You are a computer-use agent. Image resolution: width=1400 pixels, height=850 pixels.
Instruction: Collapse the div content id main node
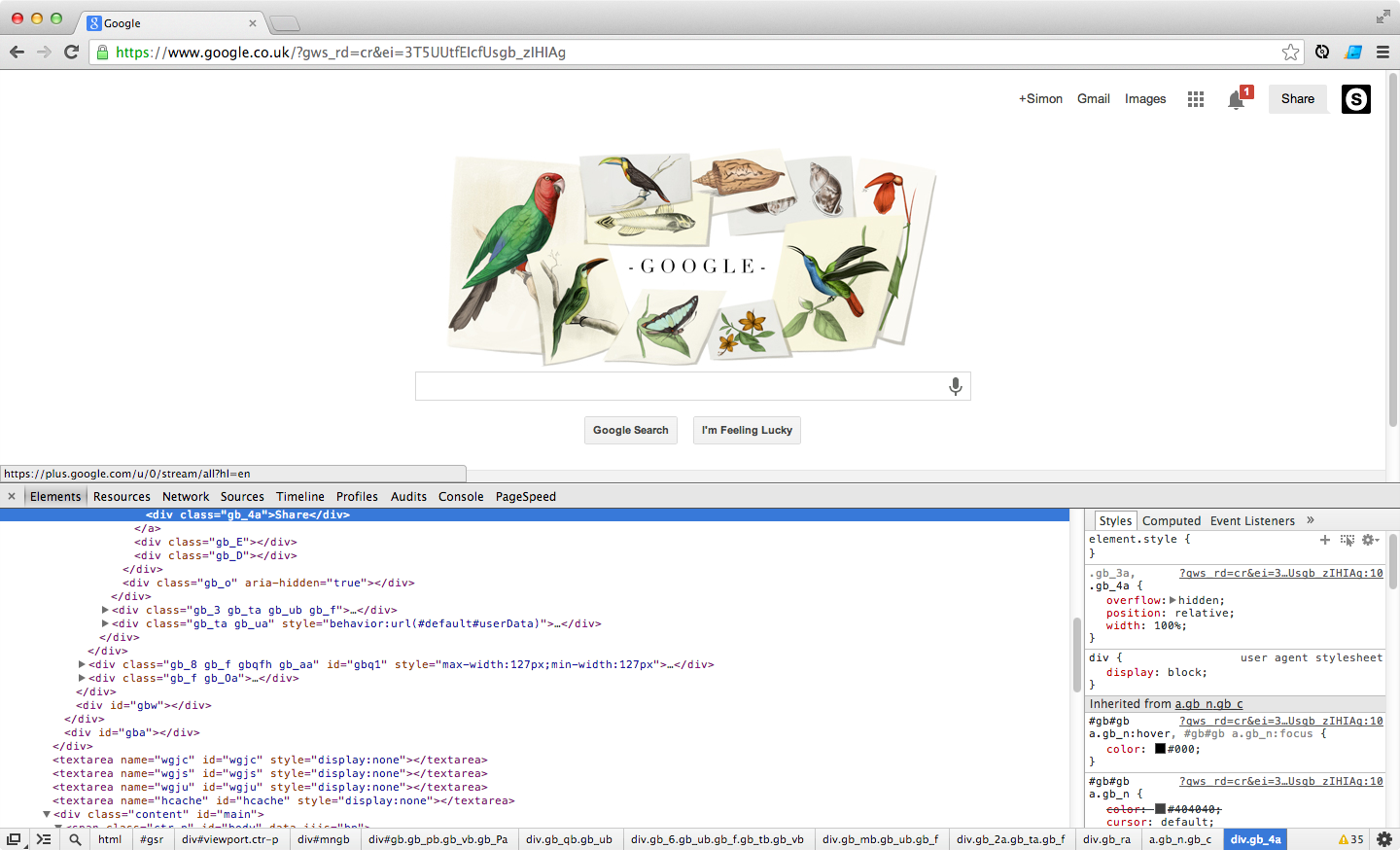pyautogui.click(x=47, y=814)
